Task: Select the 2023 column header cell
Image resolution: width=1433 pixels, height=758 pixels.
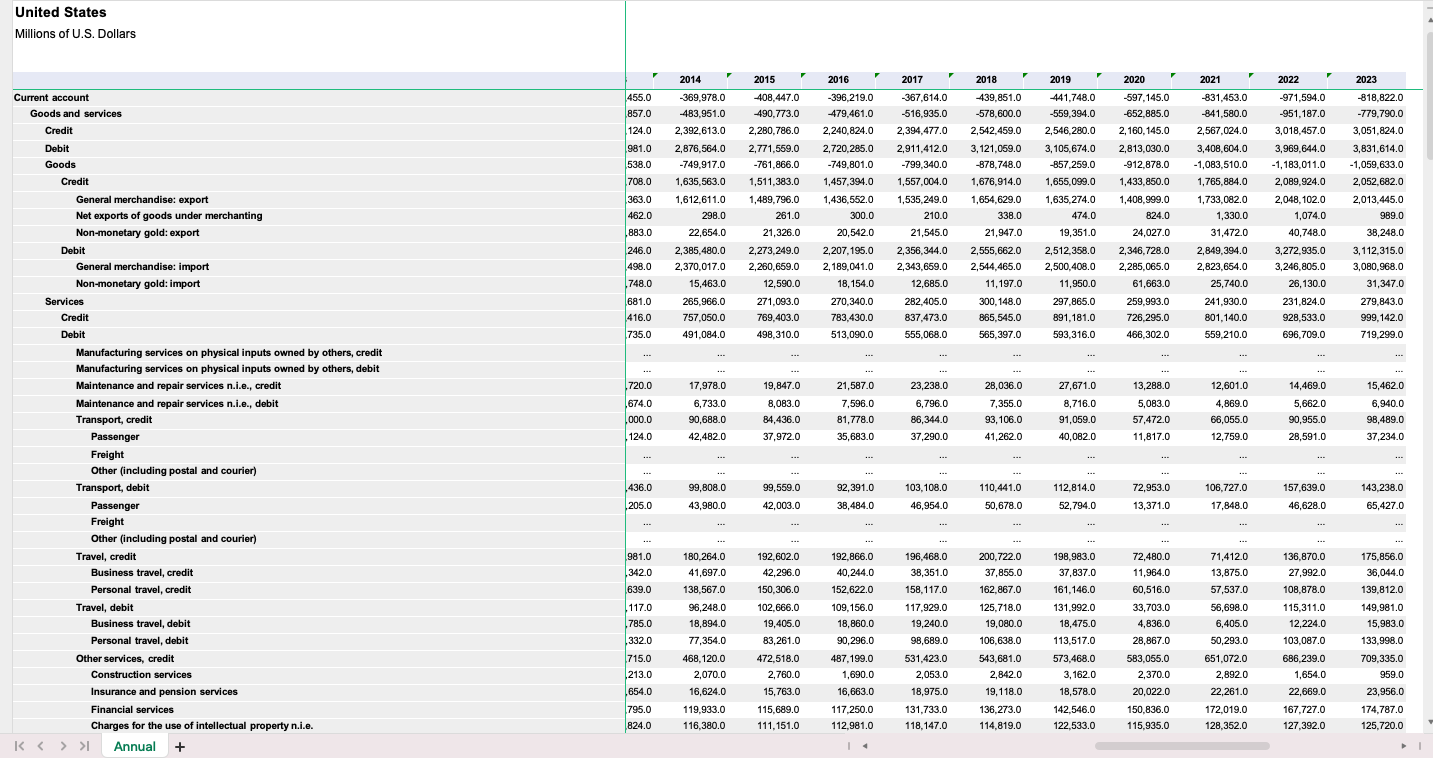Action: click(1366, 80)
